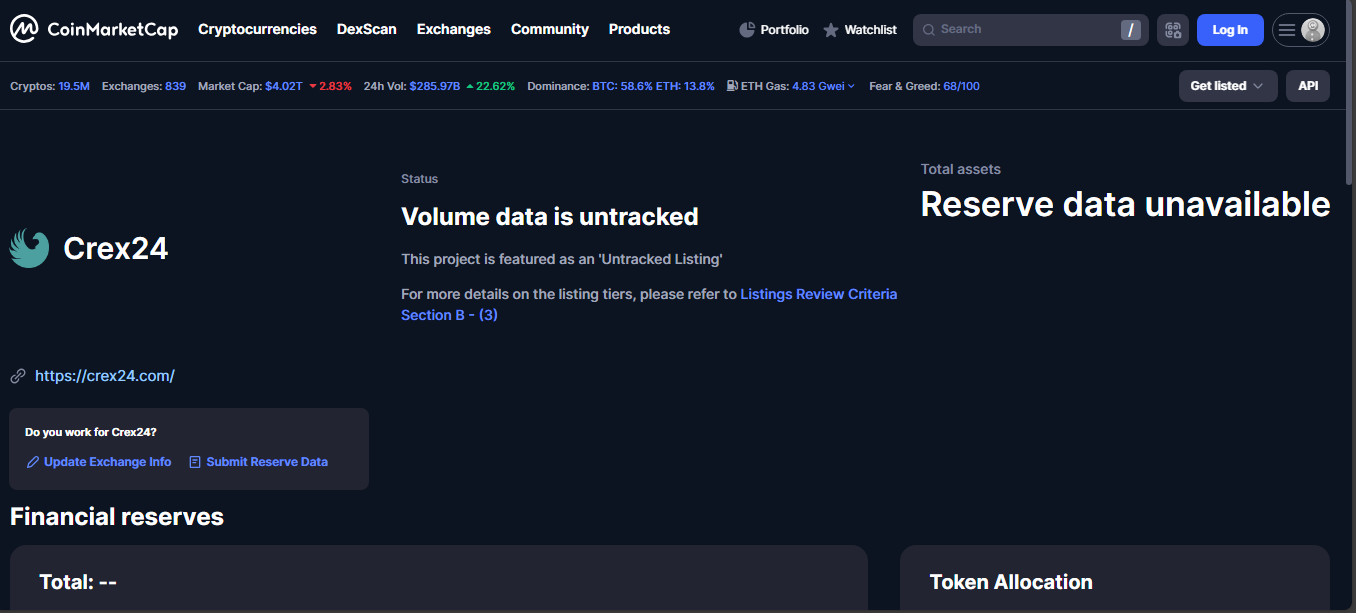Expand the Get listed dropdown

1227,86
